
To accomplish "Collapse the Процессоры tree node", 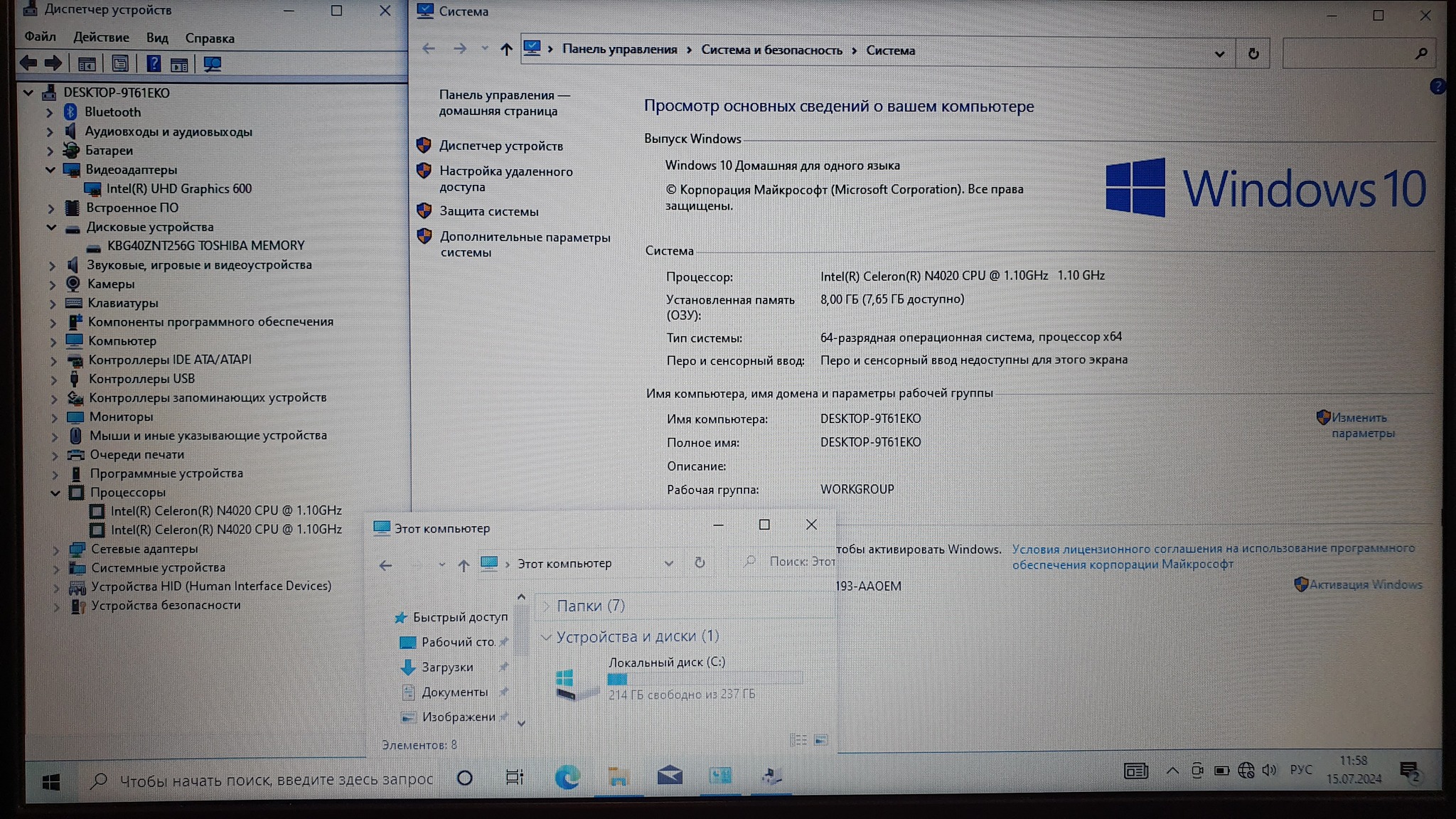I will click(55, 493).
